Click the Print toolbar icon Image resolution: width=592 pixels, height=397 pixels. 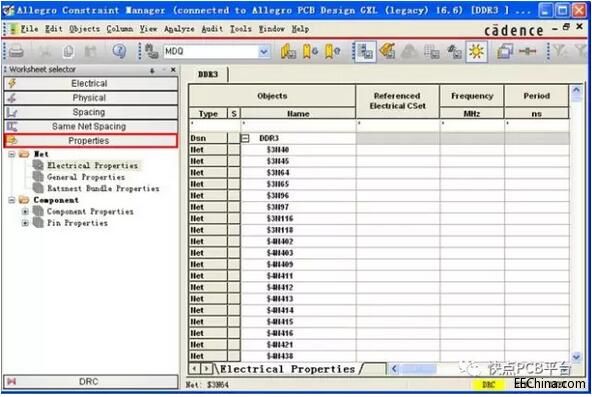pyautogui.click(x=16, y=51)
